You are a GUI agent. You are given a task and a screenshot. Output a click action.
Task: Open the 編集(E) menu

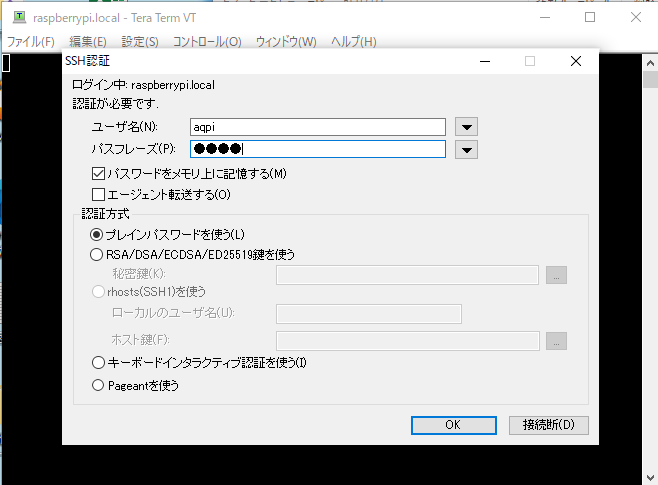88,42
